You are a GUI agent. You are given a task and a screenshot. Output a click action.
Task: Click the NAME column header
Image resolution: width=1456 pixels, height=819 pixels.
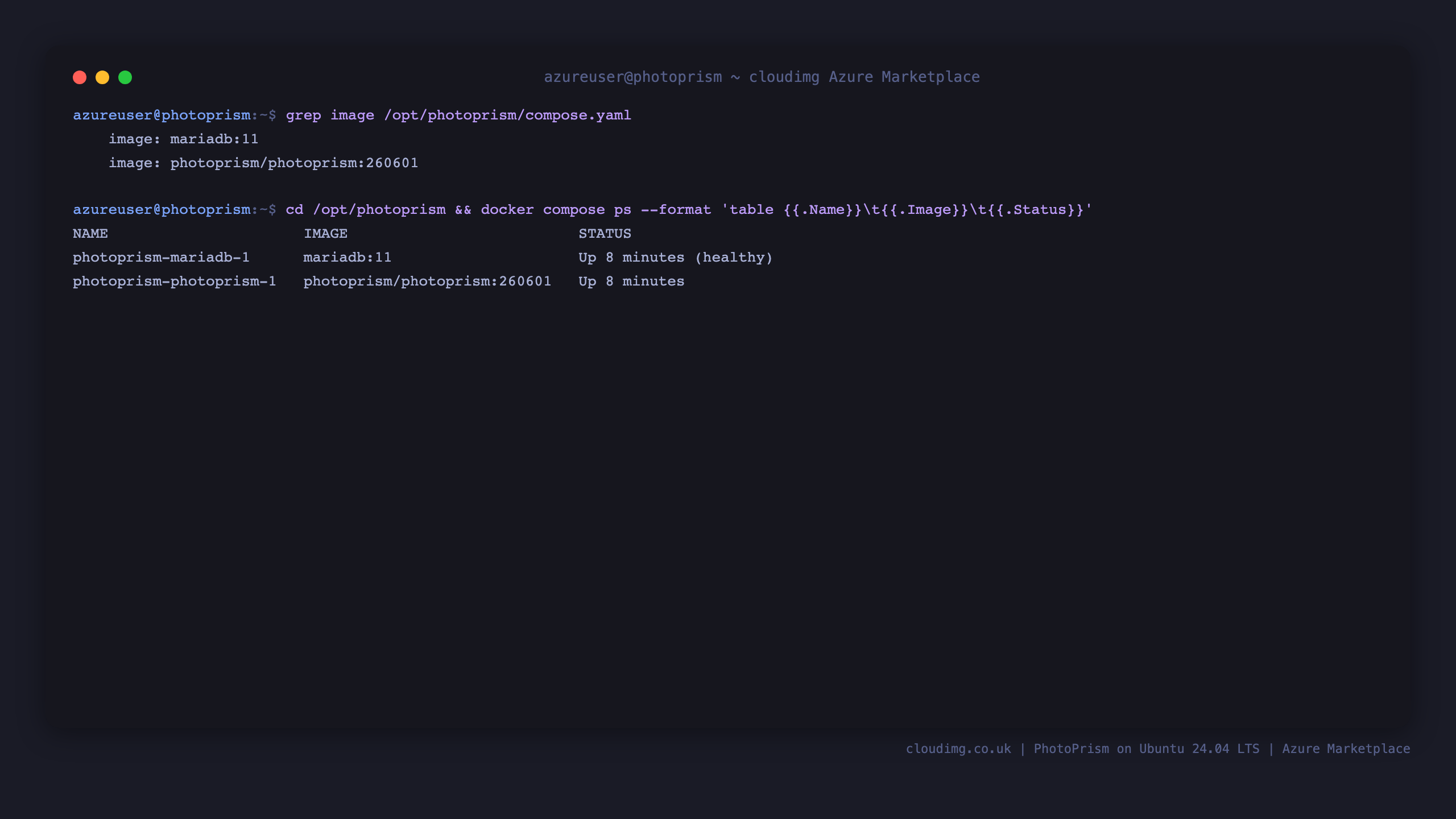[90, 234]
